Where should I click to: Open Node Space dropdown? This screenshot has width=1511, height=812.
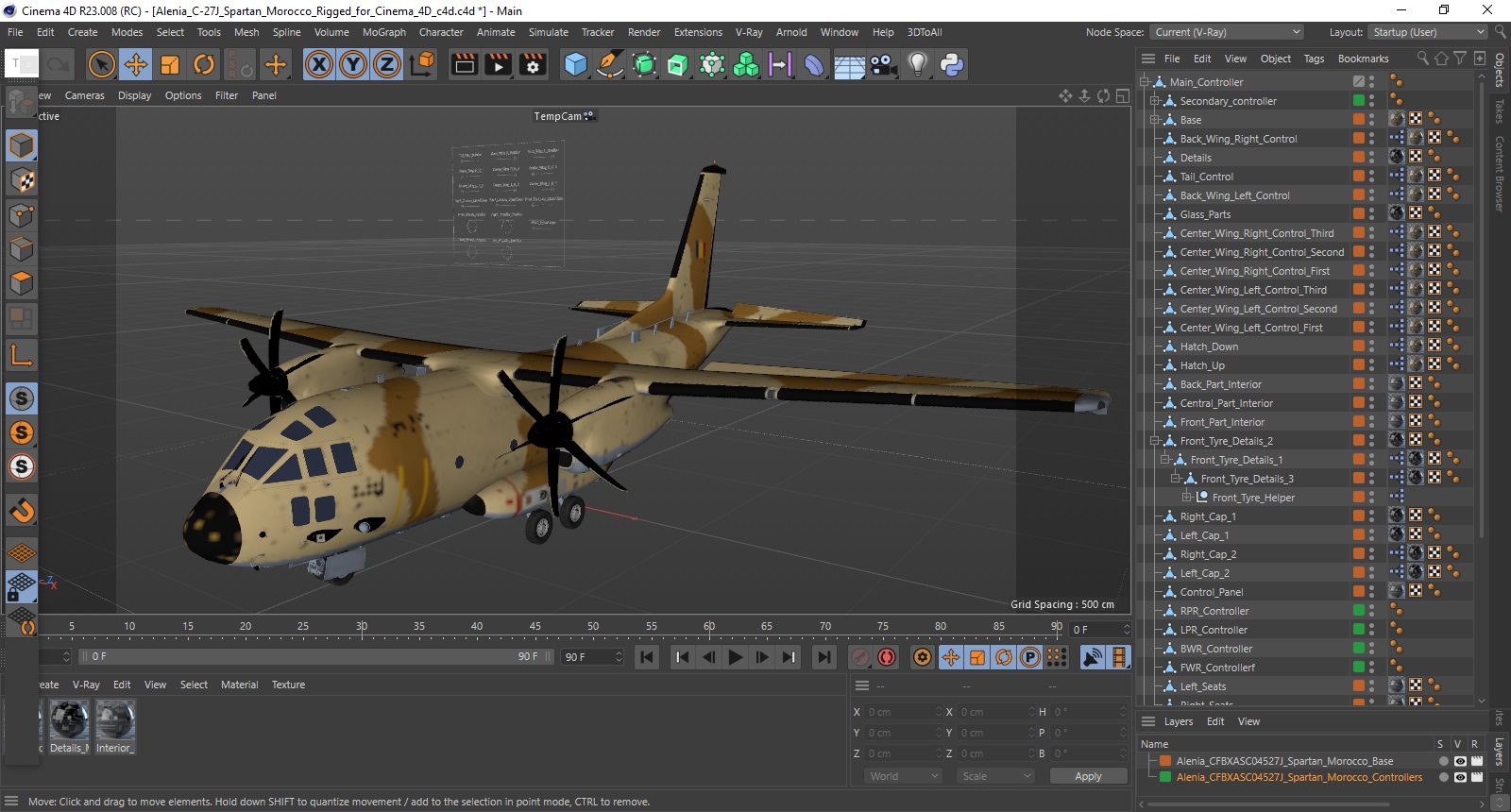click(x=1227, y=32)
